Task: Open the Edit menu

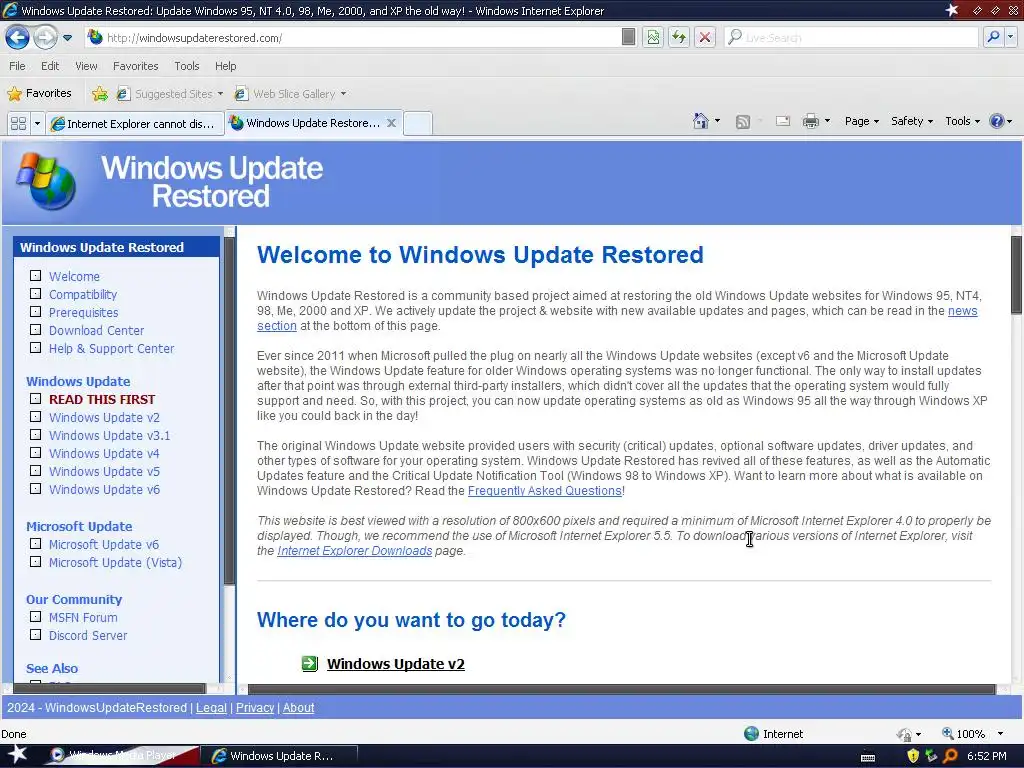Action: click(x=50, y=66)
